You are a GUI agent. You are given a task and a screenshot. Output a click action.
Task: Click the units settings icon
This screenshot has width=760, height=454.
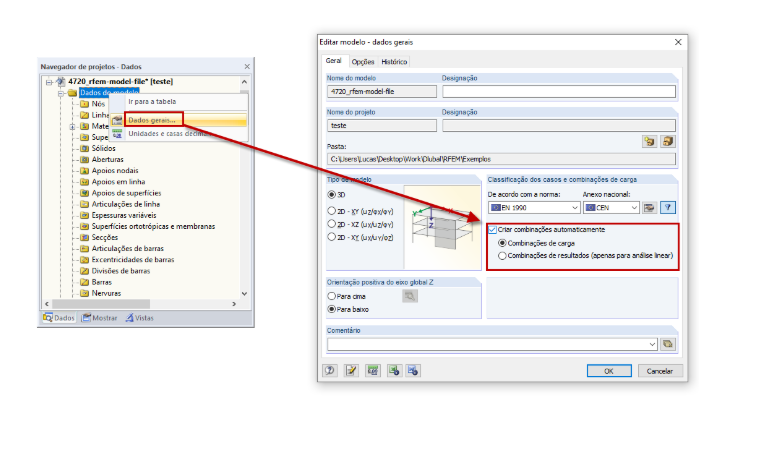click(373, 371)
